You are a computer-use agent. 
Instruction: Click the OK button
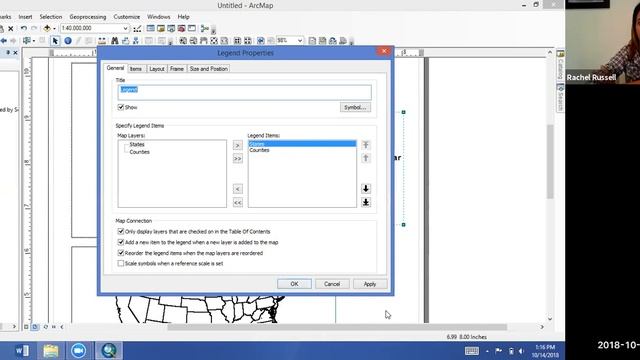tap(294, 284)
